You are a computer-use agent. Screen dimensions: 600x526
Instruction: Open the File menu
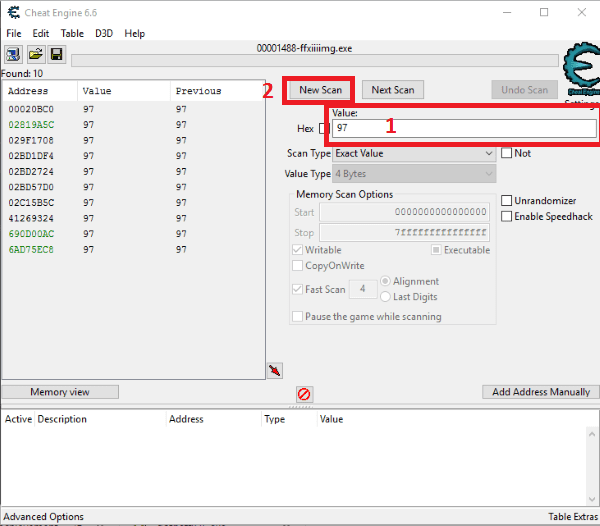pos(14,33)
